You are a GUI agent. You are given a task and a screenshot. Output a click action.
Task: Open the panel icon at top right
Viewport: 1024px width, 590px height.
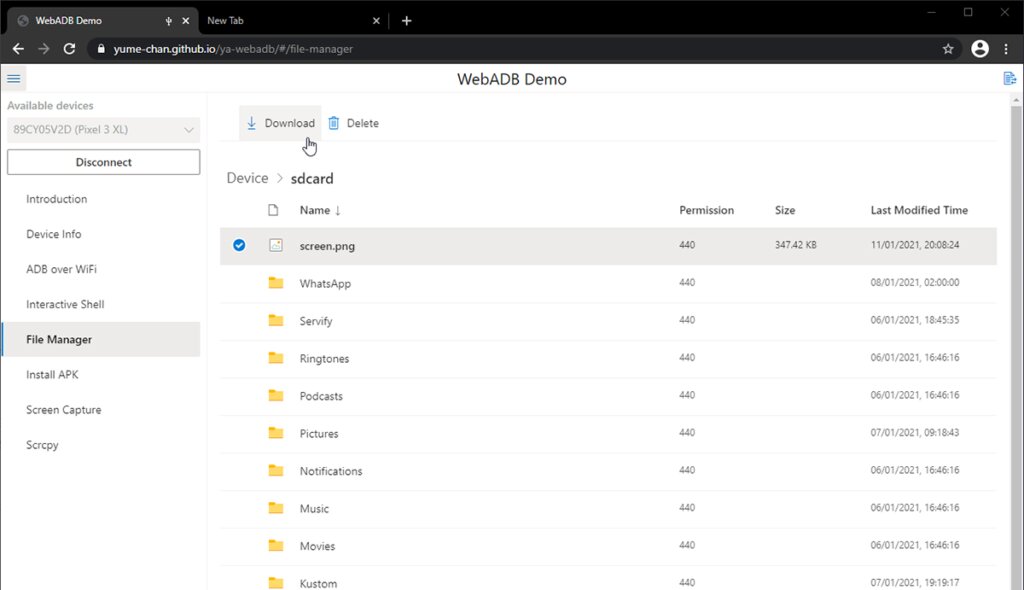point(1009,77)
